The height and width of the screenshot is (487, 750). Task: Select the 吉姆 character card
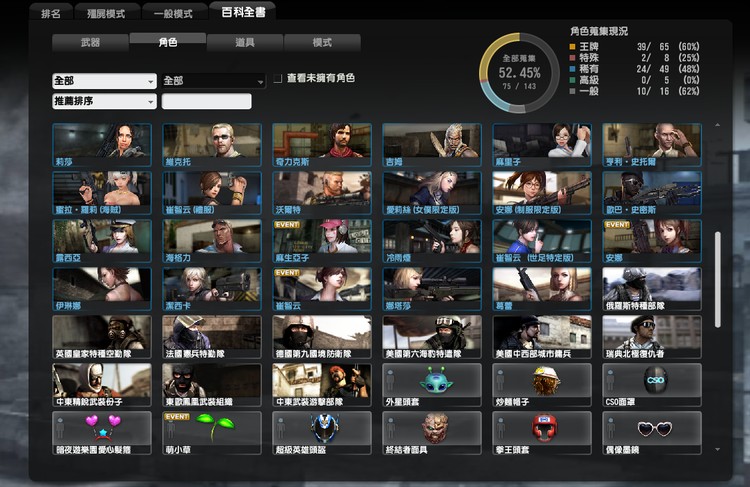pos(432,145)
